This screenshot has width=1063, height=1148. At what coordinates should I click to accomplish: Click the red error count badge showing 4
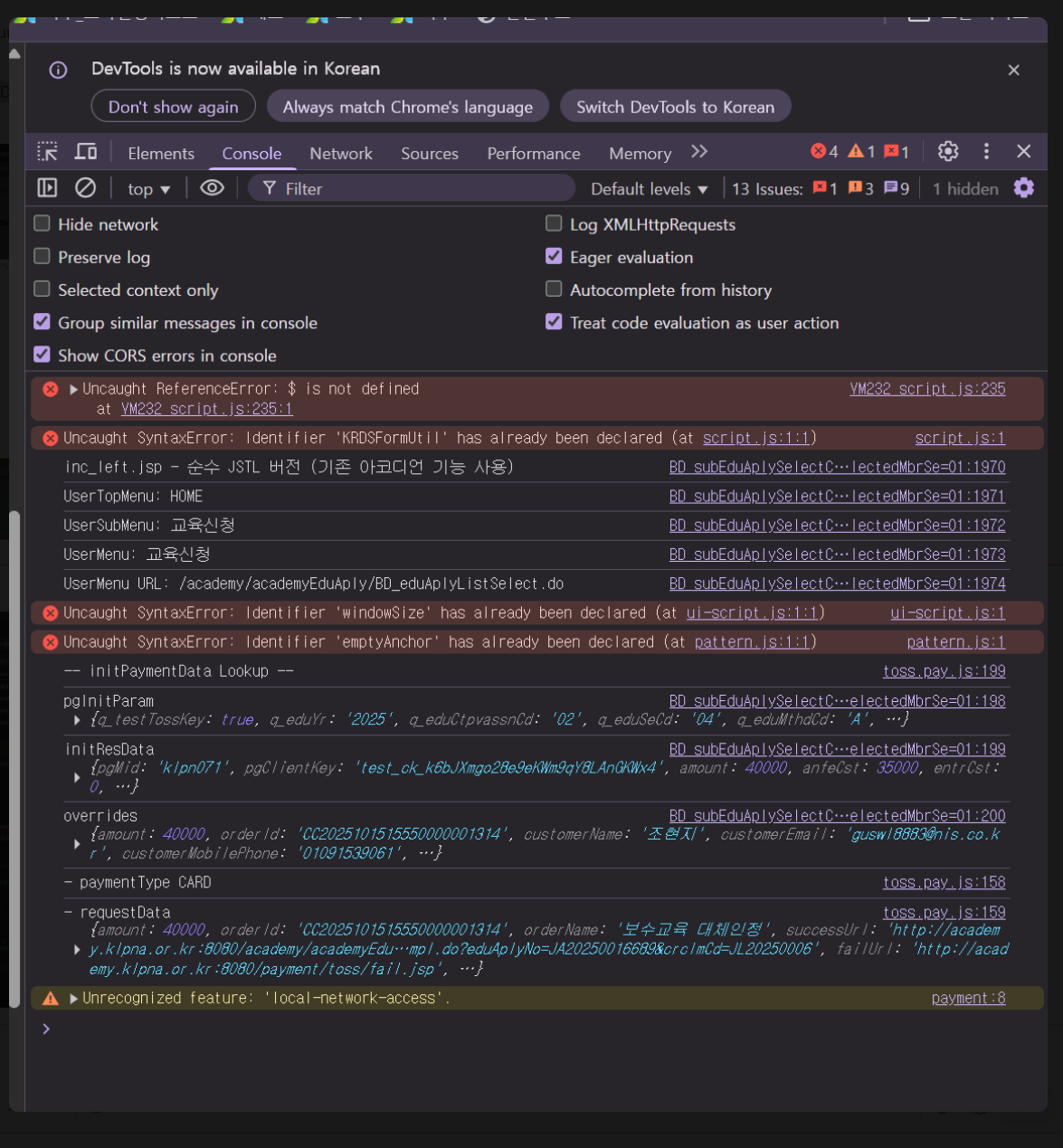pyautogui.click(x=824, y=152)
